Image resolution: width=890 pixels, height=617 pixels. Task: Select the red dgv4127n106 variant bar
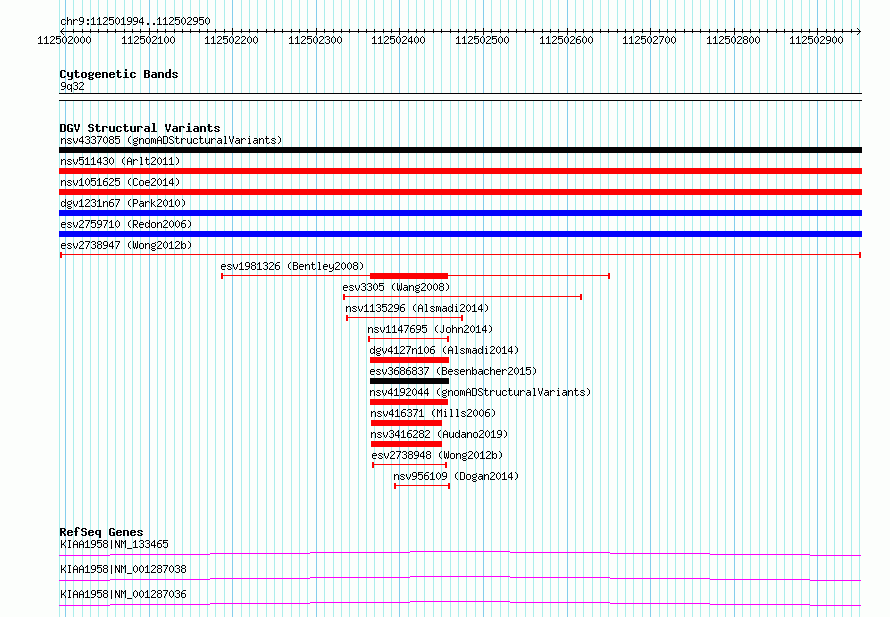click(x=409, y=360)
